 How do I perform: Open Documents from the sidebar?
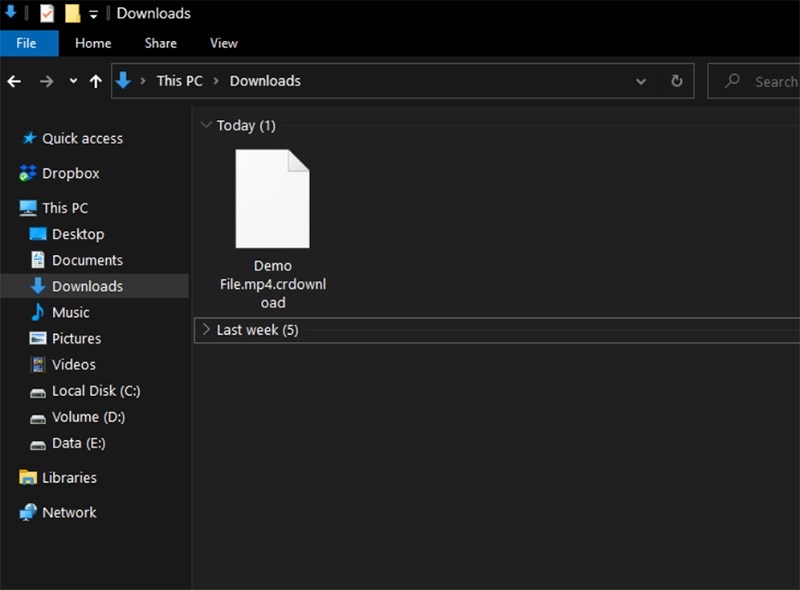[87, 260]
